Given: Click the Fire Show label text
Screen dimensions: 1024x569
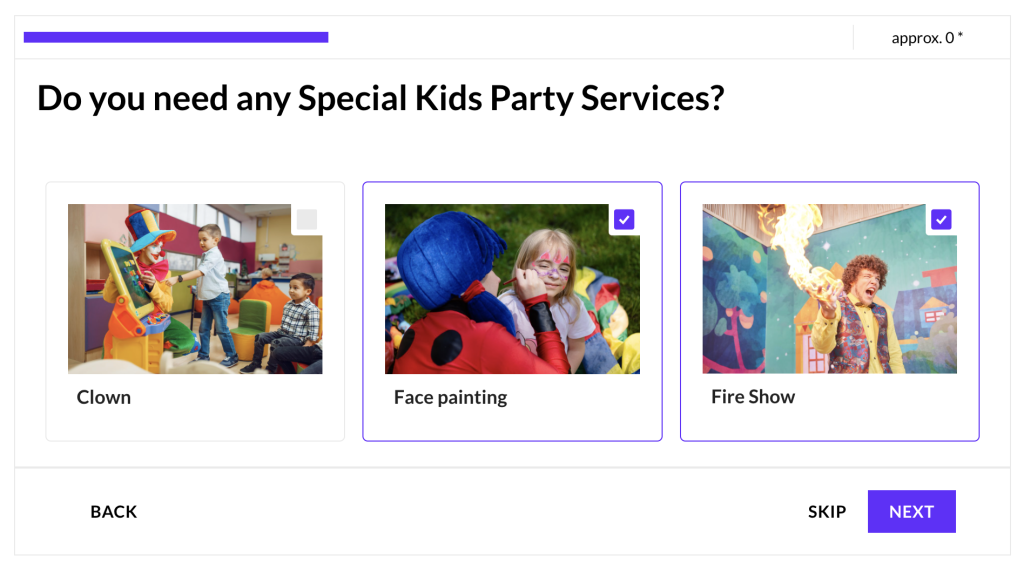Looking at the screenshot, I should tap(753, 397).
